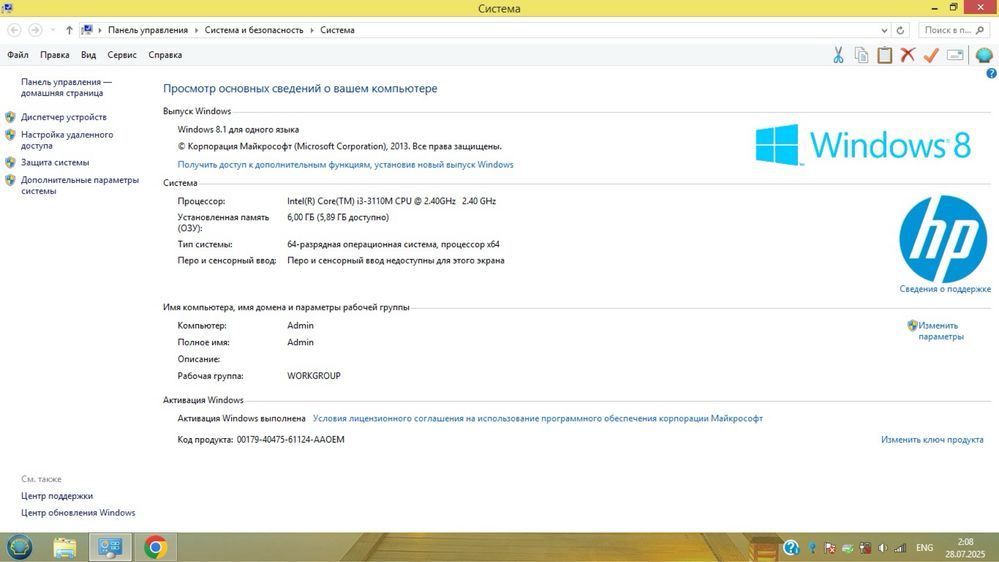Open help via blue question mark icon

click(x=991, y=73)
